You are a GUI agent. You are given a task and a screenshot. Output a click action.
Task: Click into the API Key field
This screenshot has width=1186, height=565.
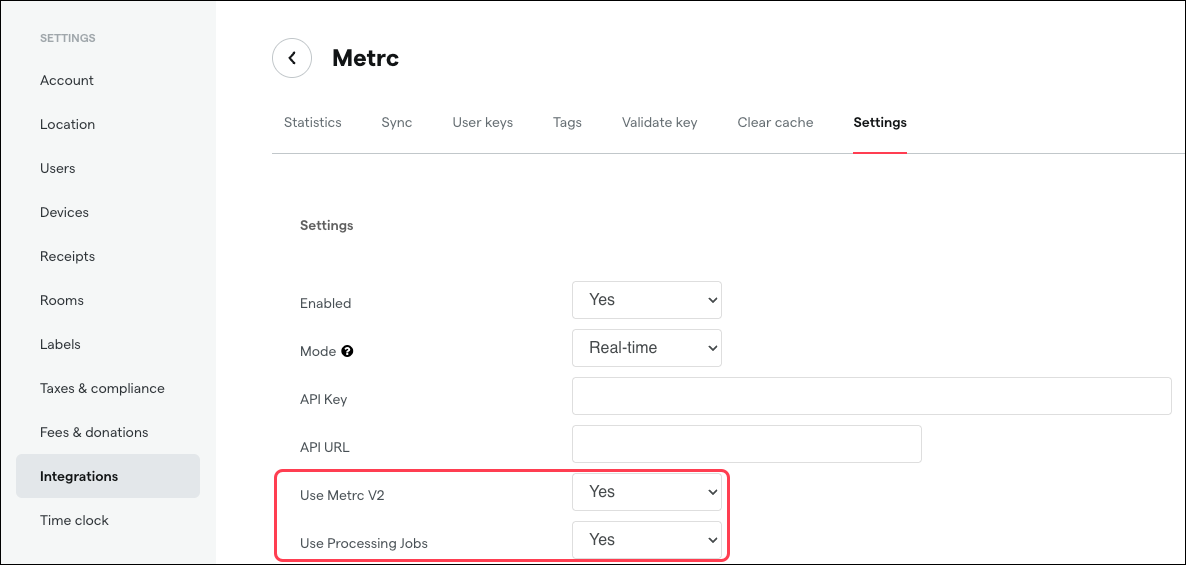tap(871, 396)
